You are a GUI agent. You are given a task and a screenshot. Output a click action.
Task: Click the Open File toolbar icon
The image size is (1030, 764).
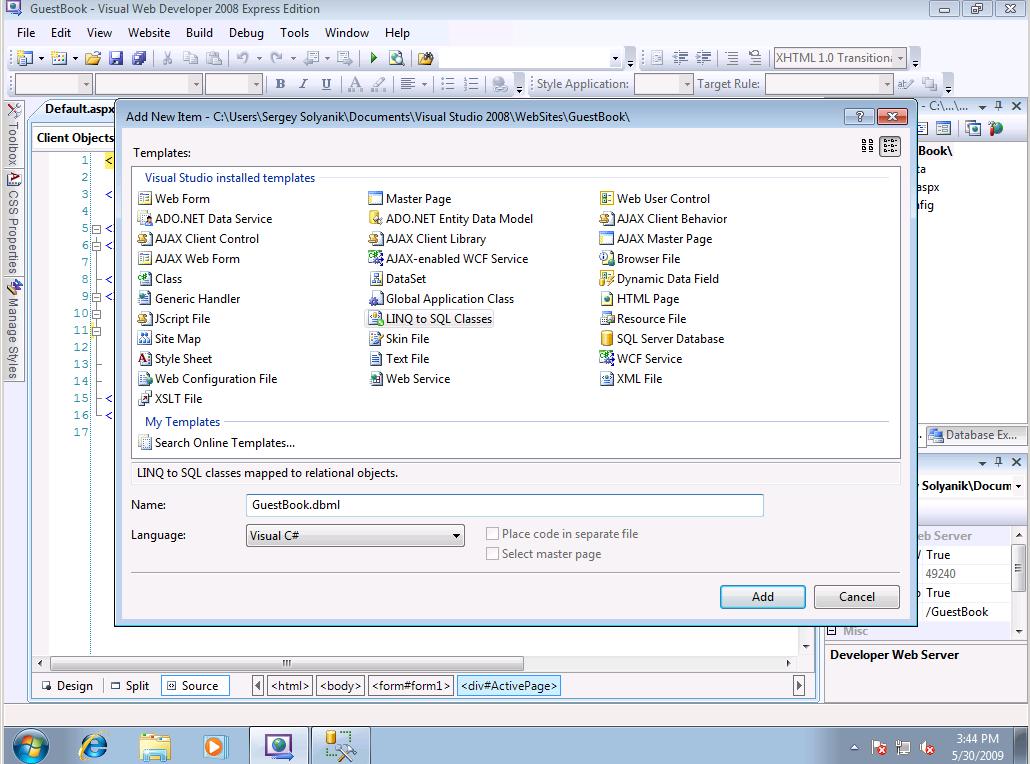click(x=93, y=58)
